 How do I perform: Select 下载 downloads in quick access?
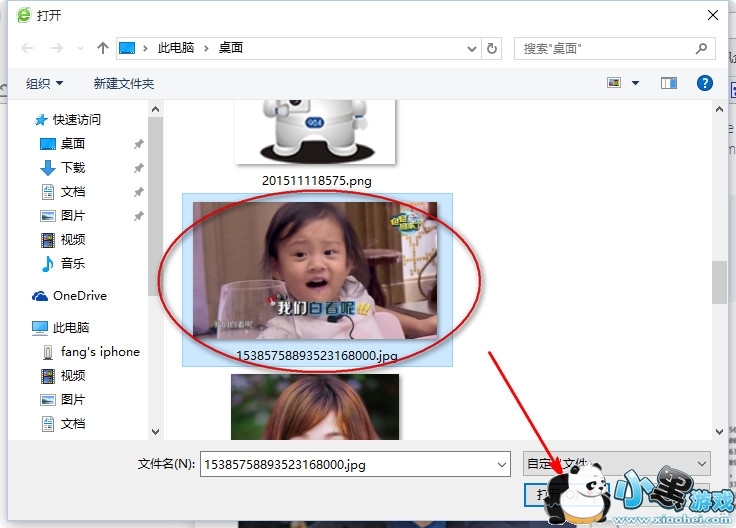tap(73, 168)
